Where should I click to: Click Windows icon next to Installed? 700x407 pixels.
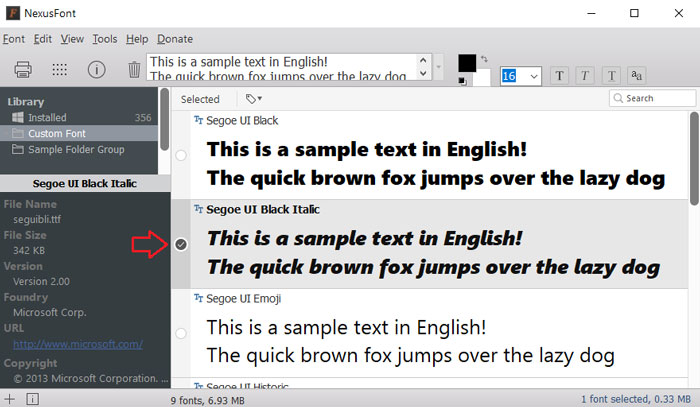18,117
